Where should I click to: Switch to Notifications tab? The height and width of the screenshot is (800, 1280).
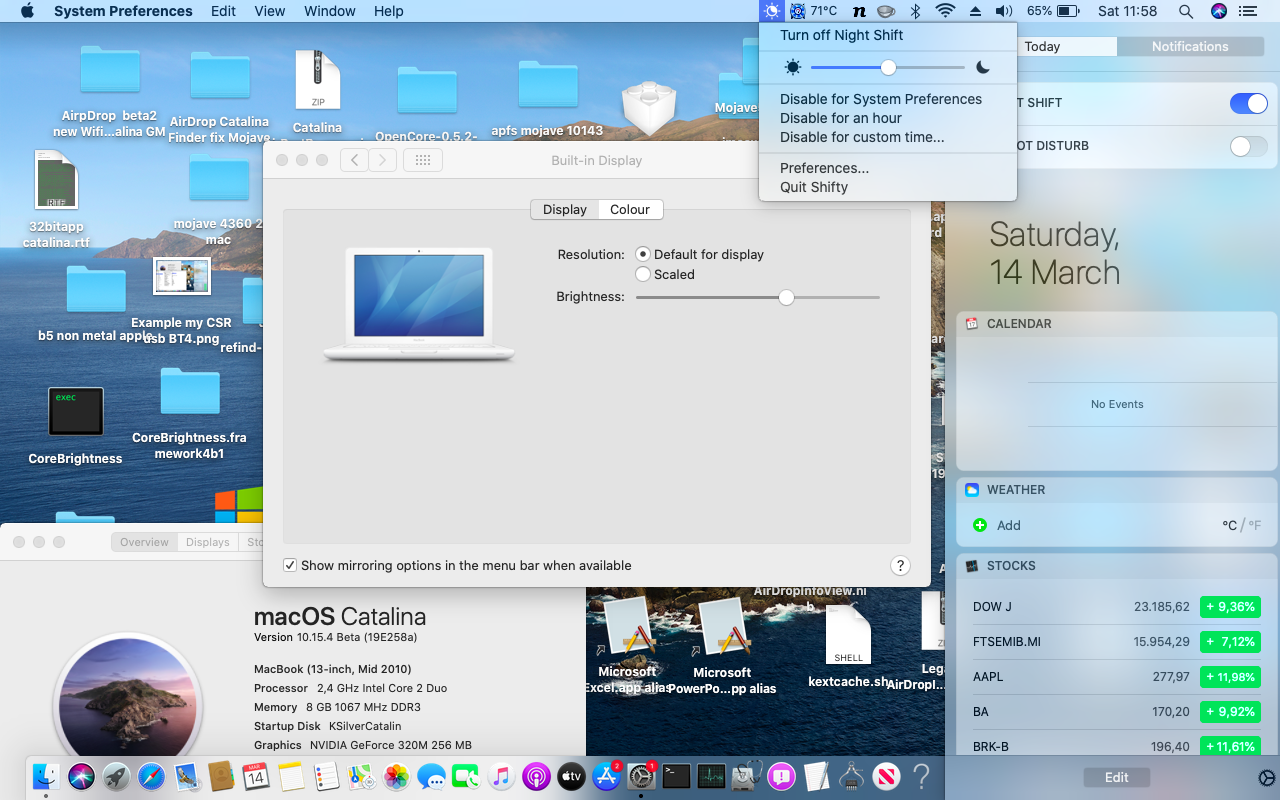click(1190, 46)
